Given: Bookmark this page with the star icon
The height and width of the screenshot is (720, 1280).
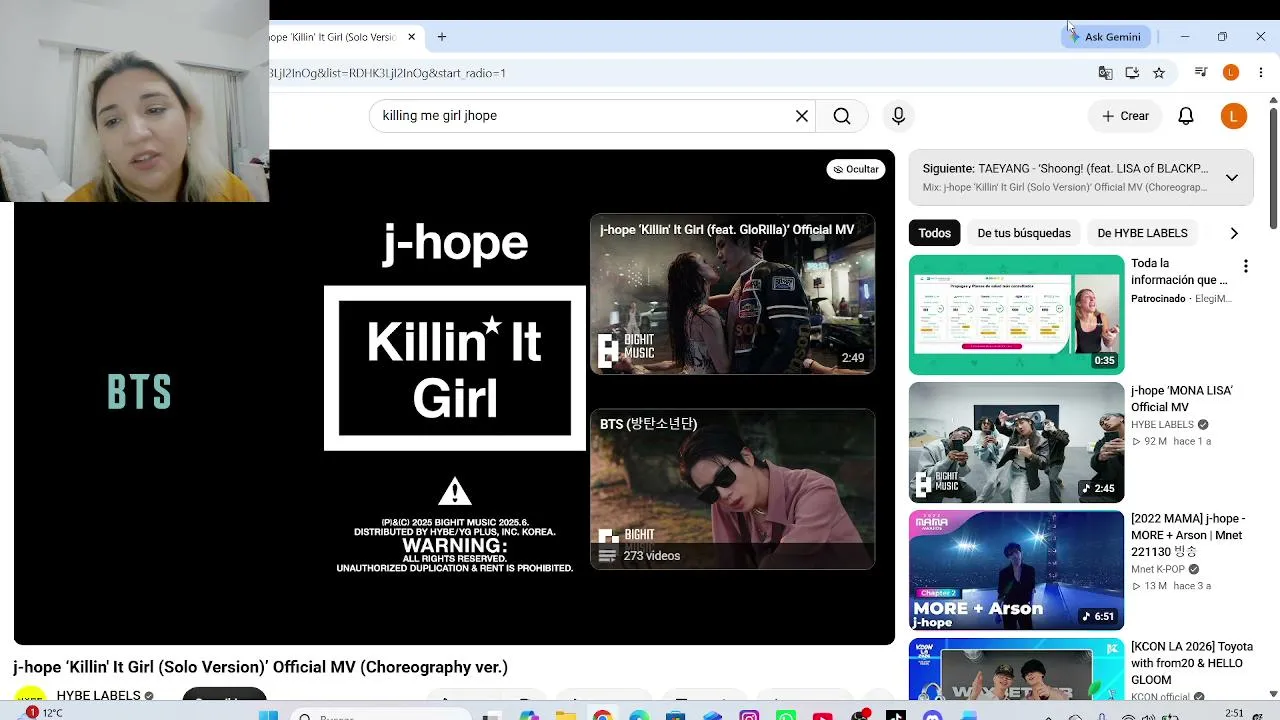Looking at the screenshot, I should (x=1159, y=73).
